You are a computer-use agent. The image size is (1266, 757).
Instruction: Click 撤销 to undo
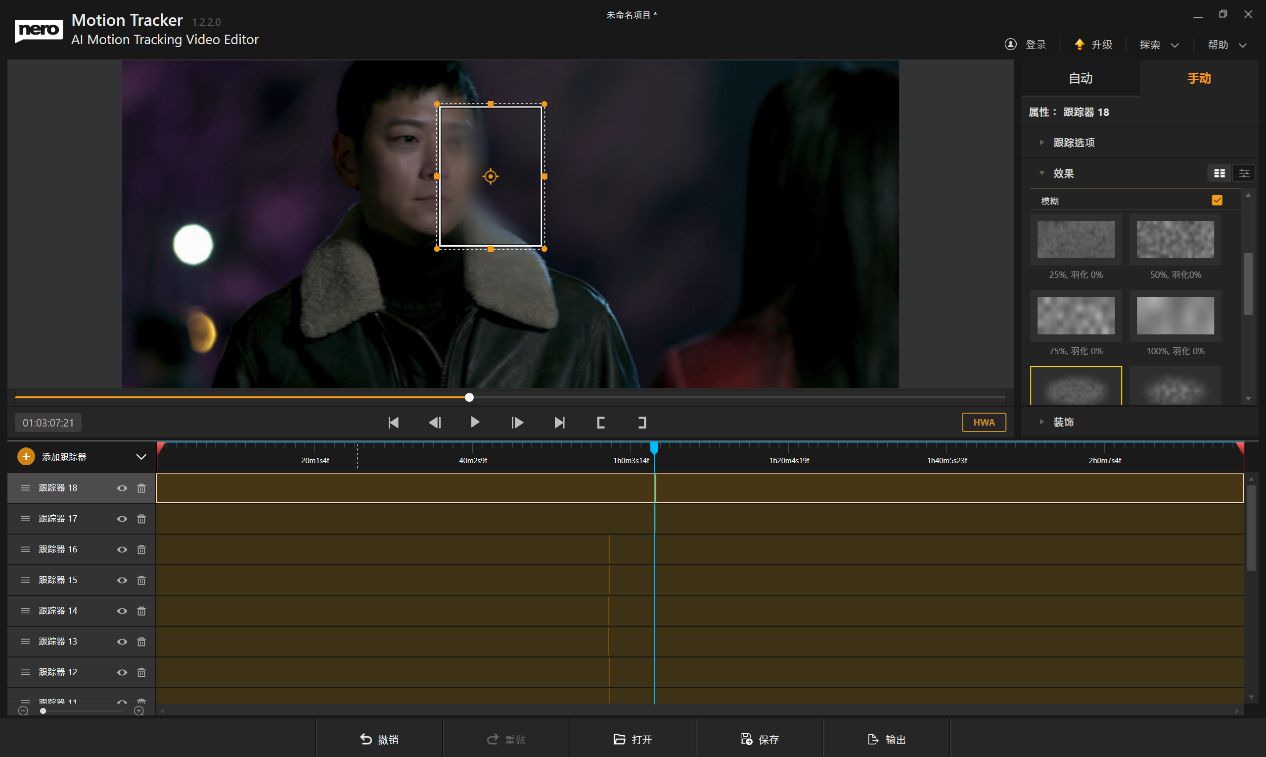tap(380, 740)
